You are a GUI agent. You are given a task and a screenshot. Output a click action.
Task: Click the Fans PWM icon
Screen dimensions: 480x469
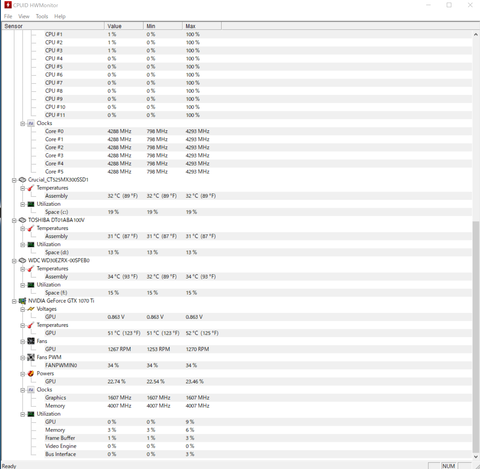coord(31,357)
